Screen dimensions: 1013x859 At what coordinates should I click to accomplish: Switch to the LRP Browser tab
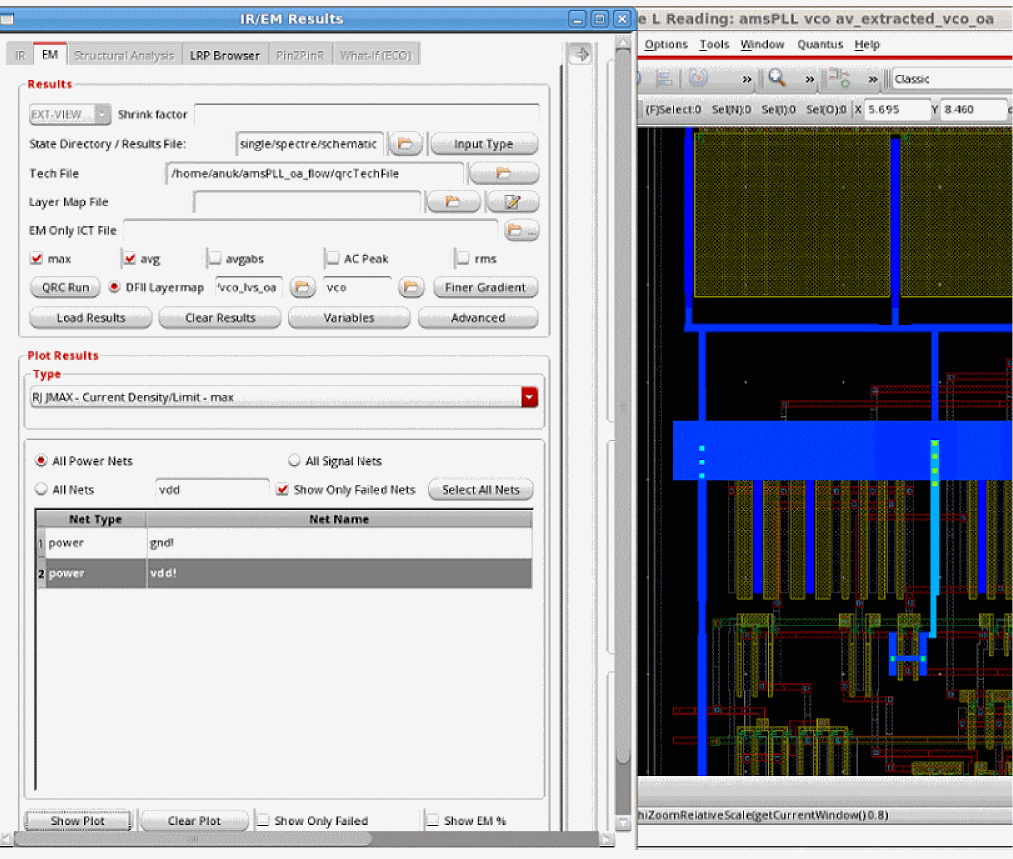click(x=225, y=55)
